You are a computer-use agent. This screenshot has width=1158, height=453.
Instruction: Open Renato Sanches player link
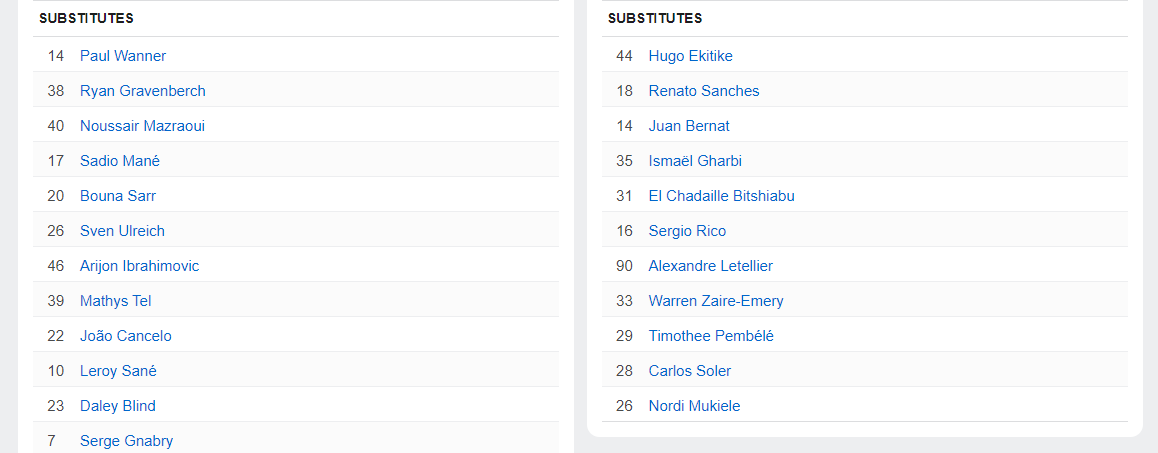pos(704,91)
